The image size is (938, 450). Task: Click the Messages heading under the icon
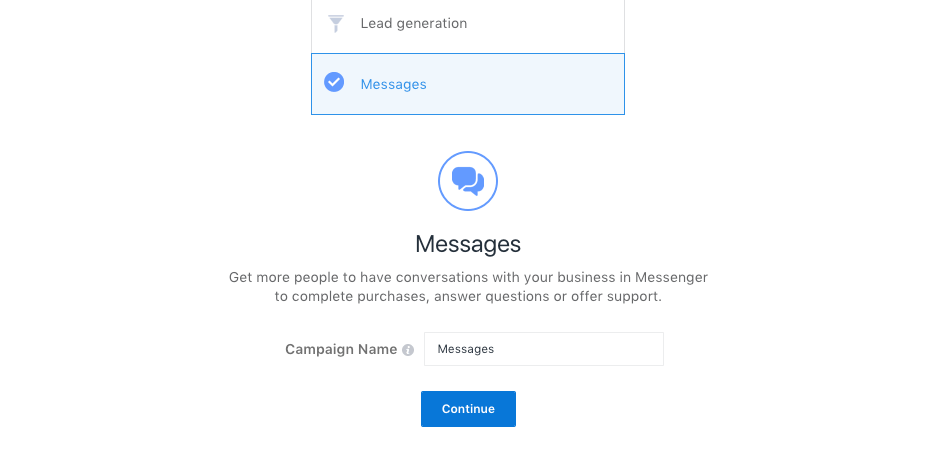coord(468,244)
